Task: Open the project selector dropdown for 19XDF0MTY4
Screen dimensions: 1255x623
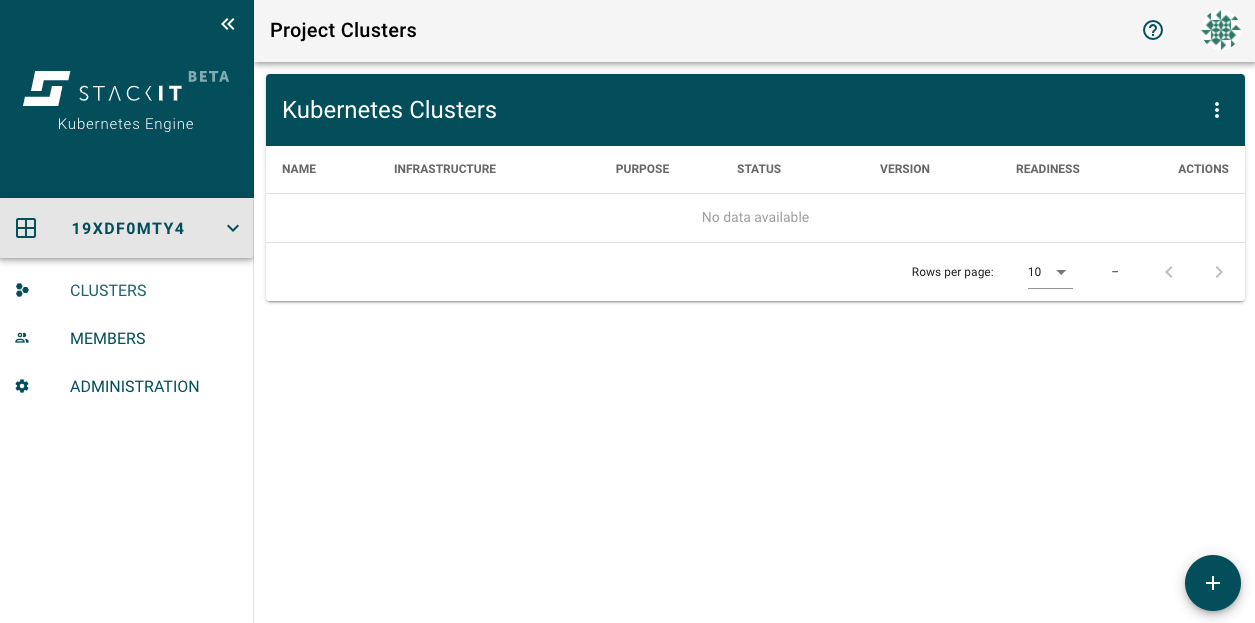Action: coord(232,228)
